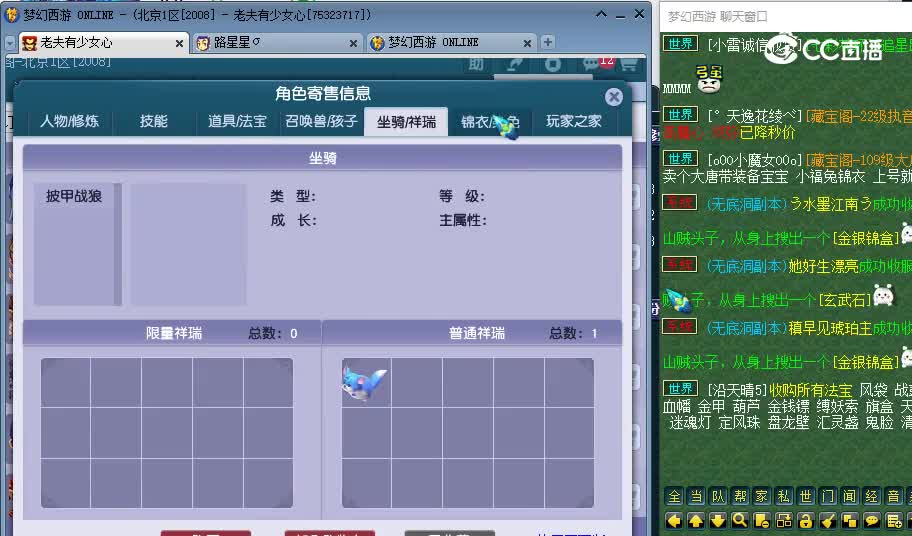This screenshot has height=536, width=912.
Task: Close the 老夫有少女心 tab
Action: [179, 44]
